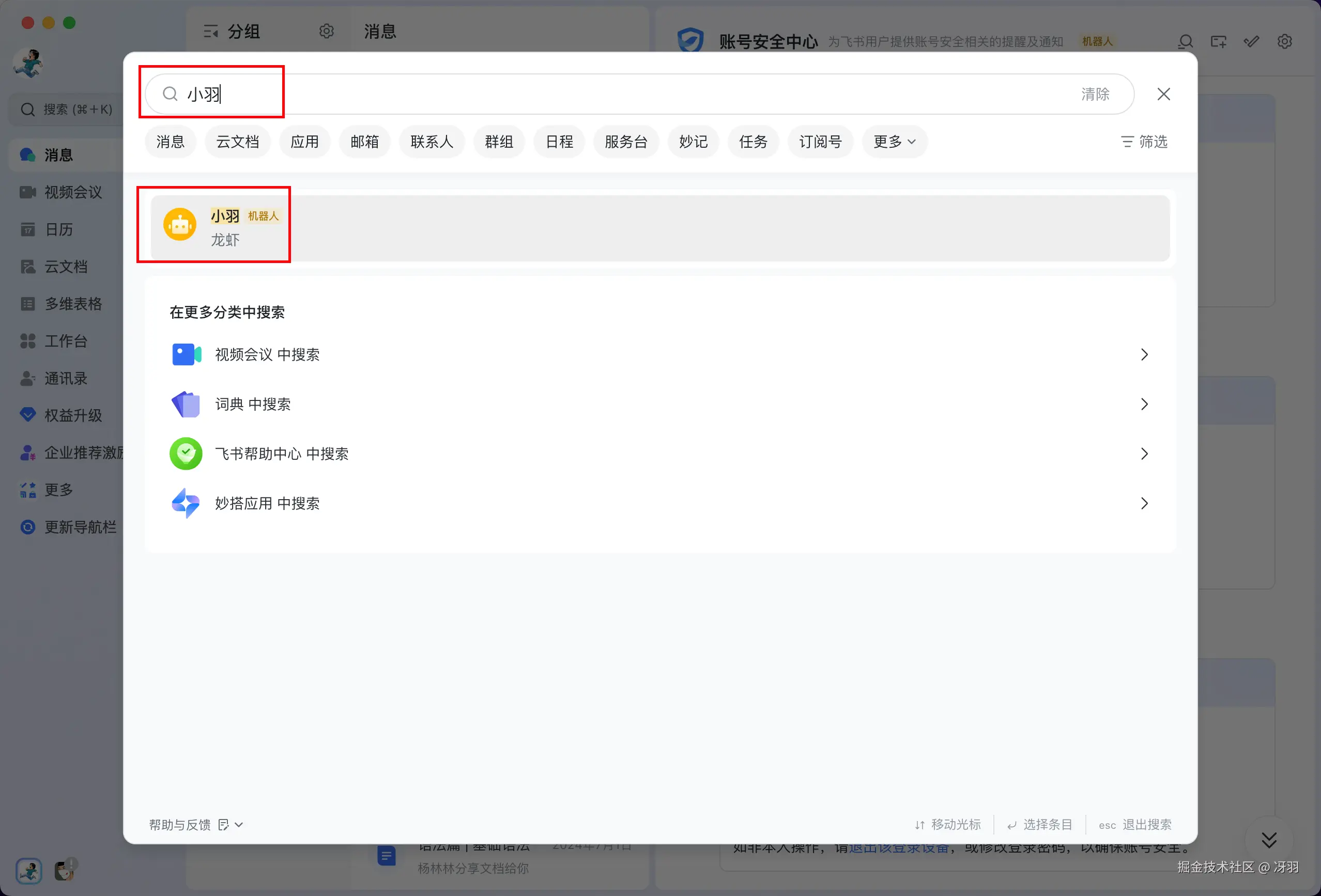This screenshot has width=1321, height=896.
Task: Open the 妙搭应用 中搜索 chevron arrow
Action: pos(1144,503)
